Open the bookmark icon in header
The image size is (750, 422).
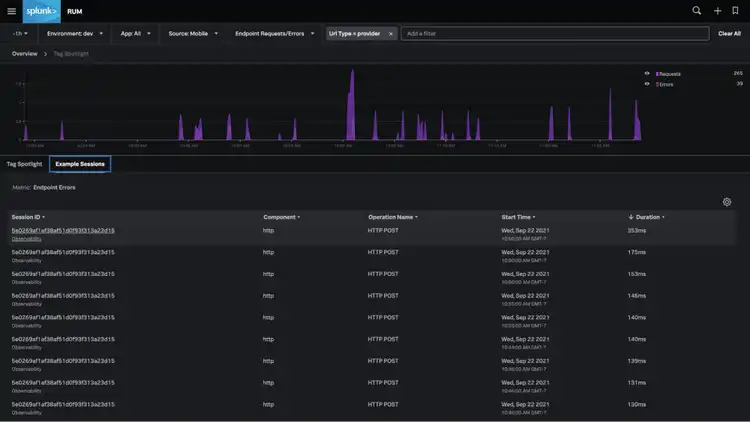click(735, 10)
